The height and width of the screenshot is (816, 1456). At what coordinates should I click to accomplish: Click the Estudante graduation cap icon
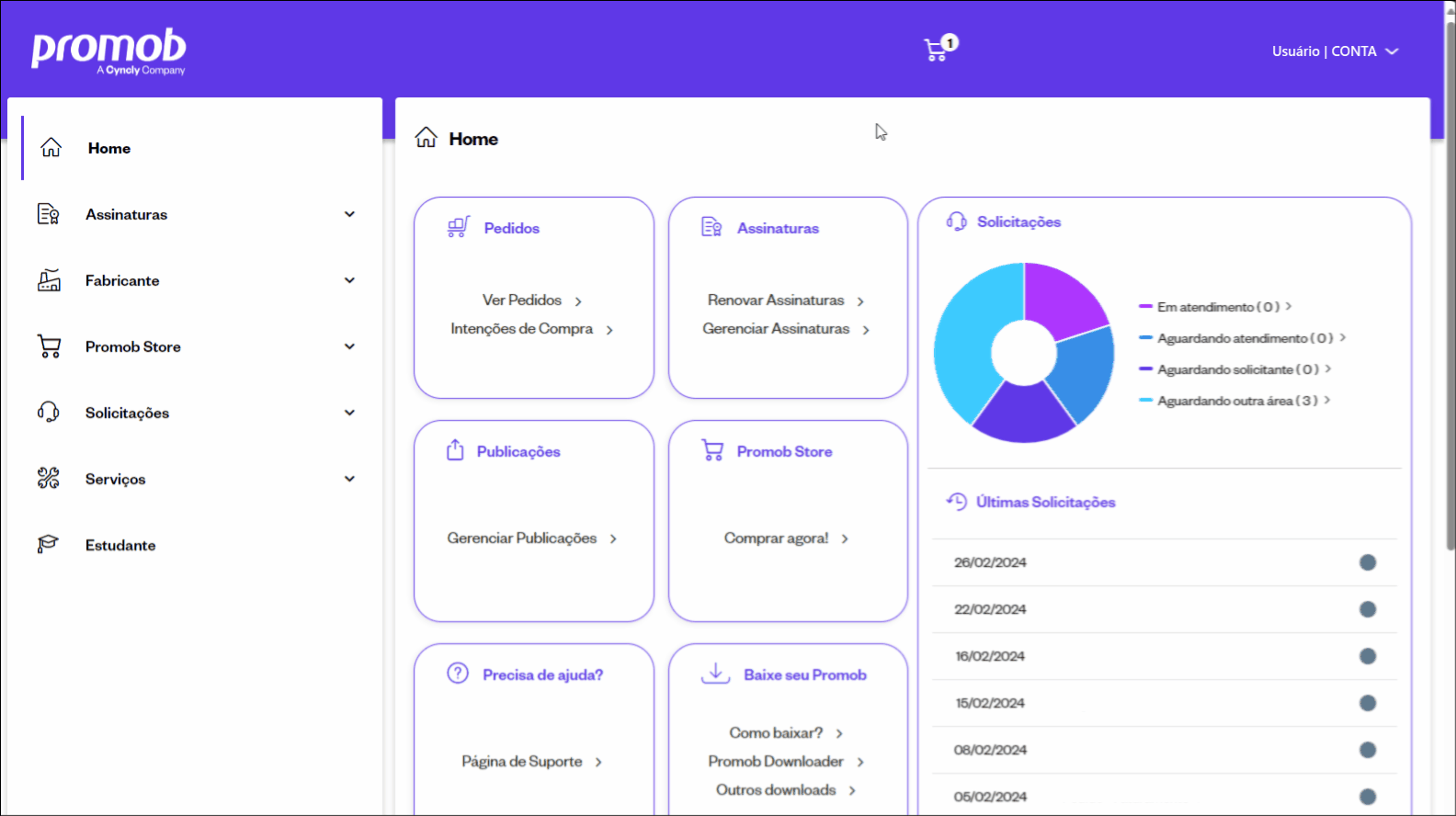[48, 544]
